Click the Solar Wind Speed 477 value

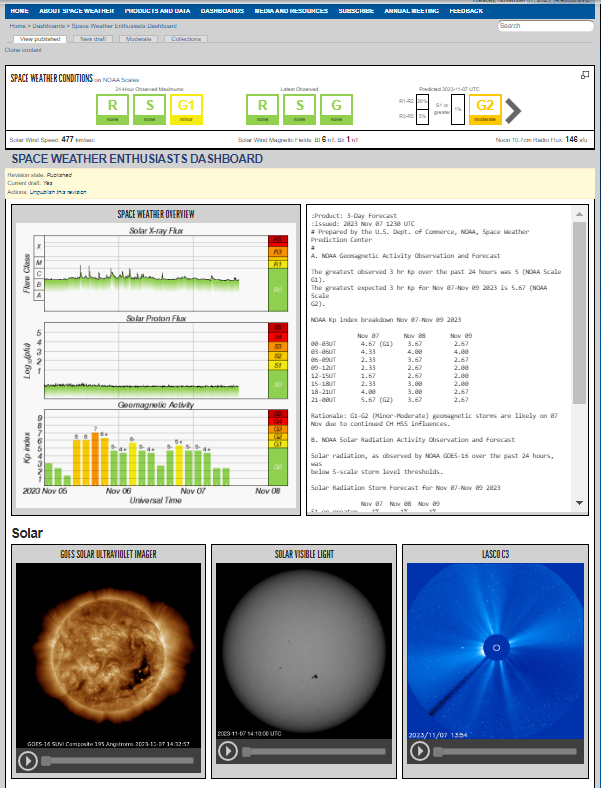point(67,139)
